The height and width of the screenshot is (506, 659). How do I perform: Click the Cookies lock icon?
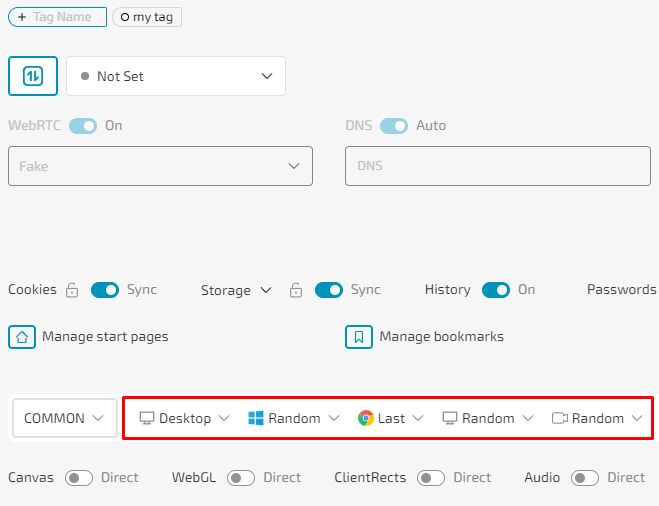(x=72, y=290)
